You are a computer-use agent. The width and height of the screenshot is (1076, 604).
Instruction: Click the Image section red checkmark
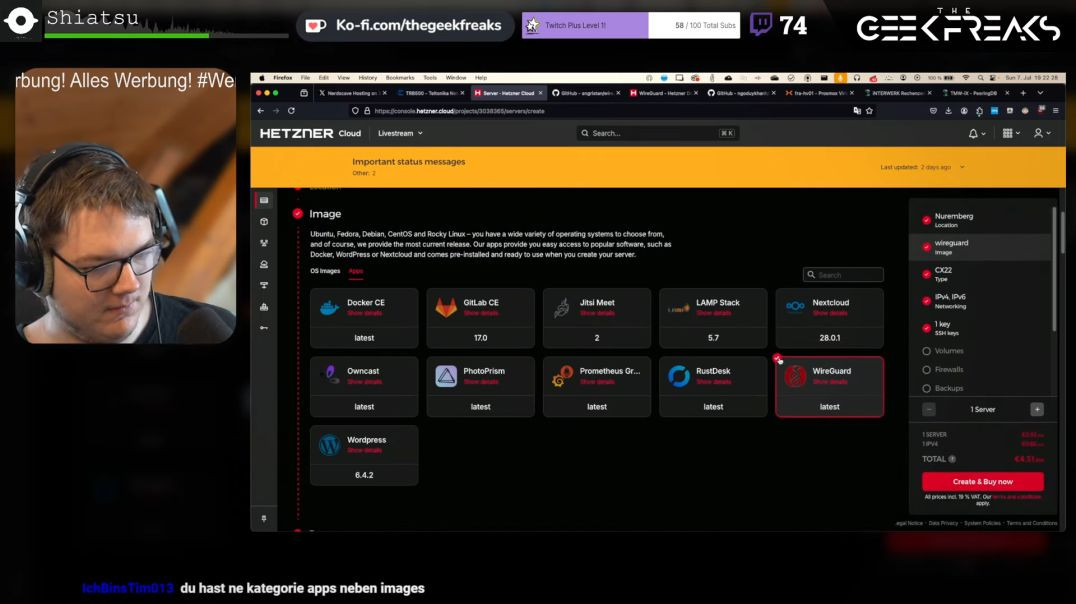pyautogui.click(x=297, y=213)
